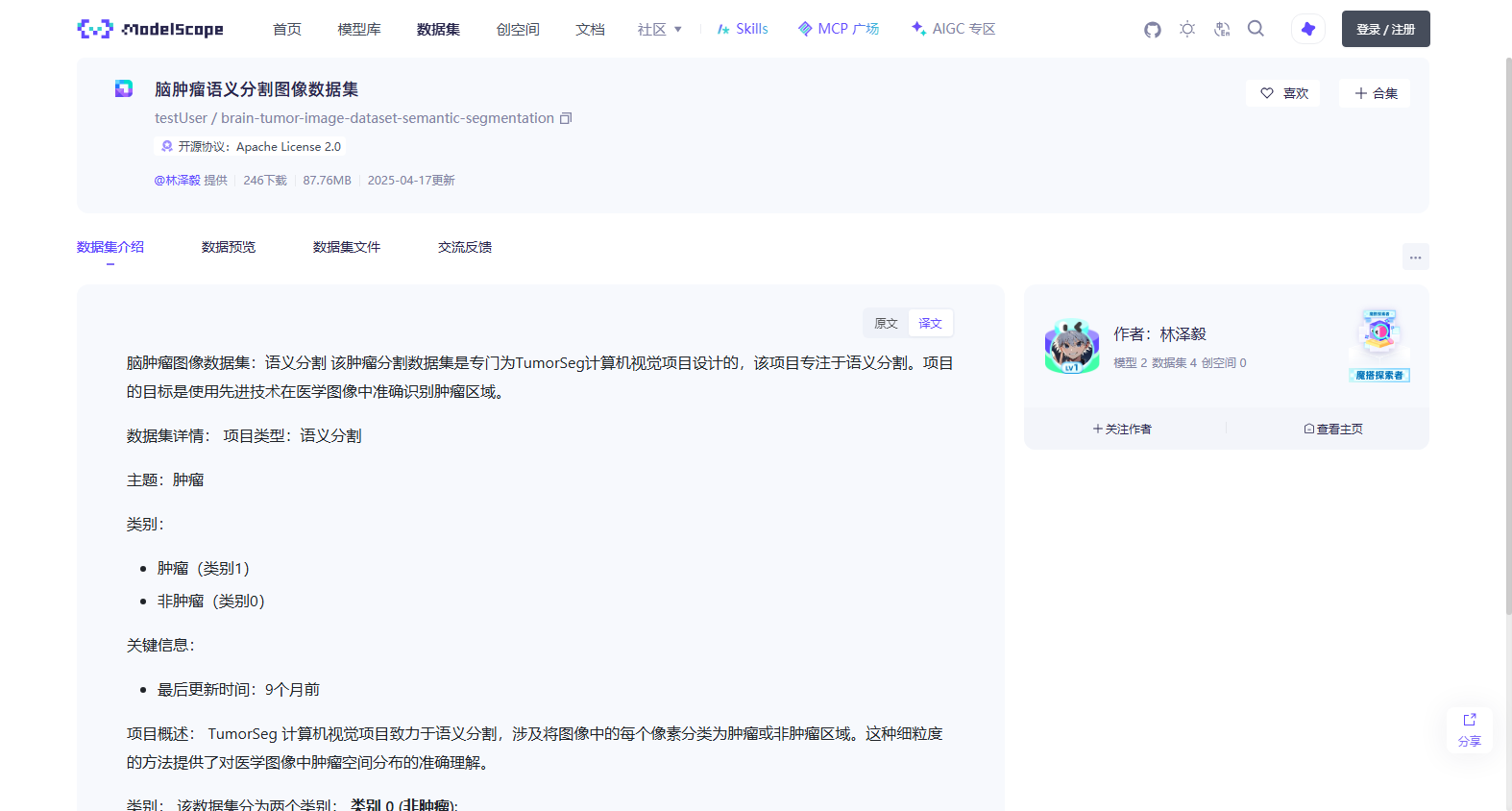Screen dimensions: 1512x811
Task: Click the share icon button
Action: point(1469,730)
